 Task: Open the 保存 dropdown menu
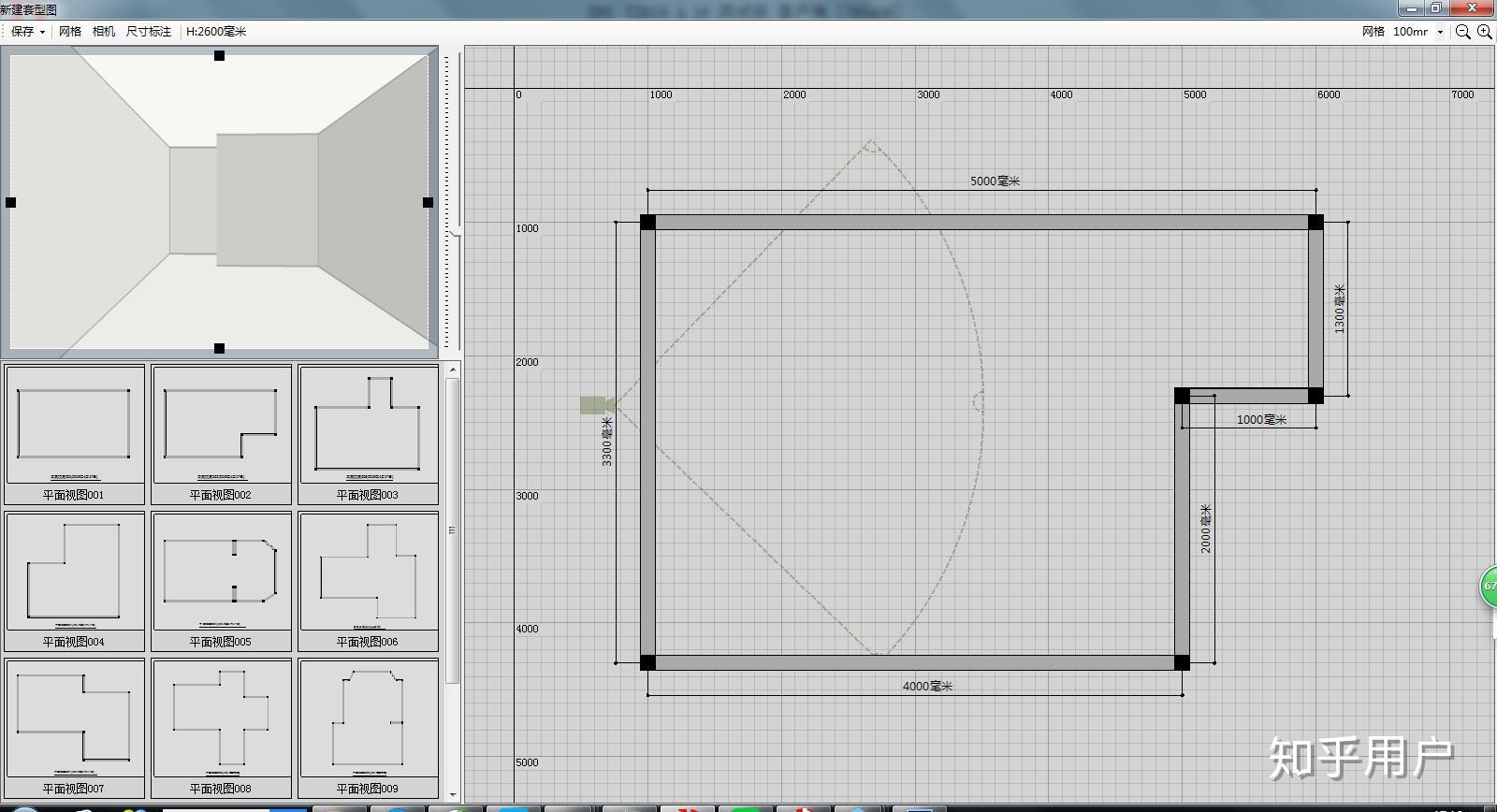click(x=27, y=31)
